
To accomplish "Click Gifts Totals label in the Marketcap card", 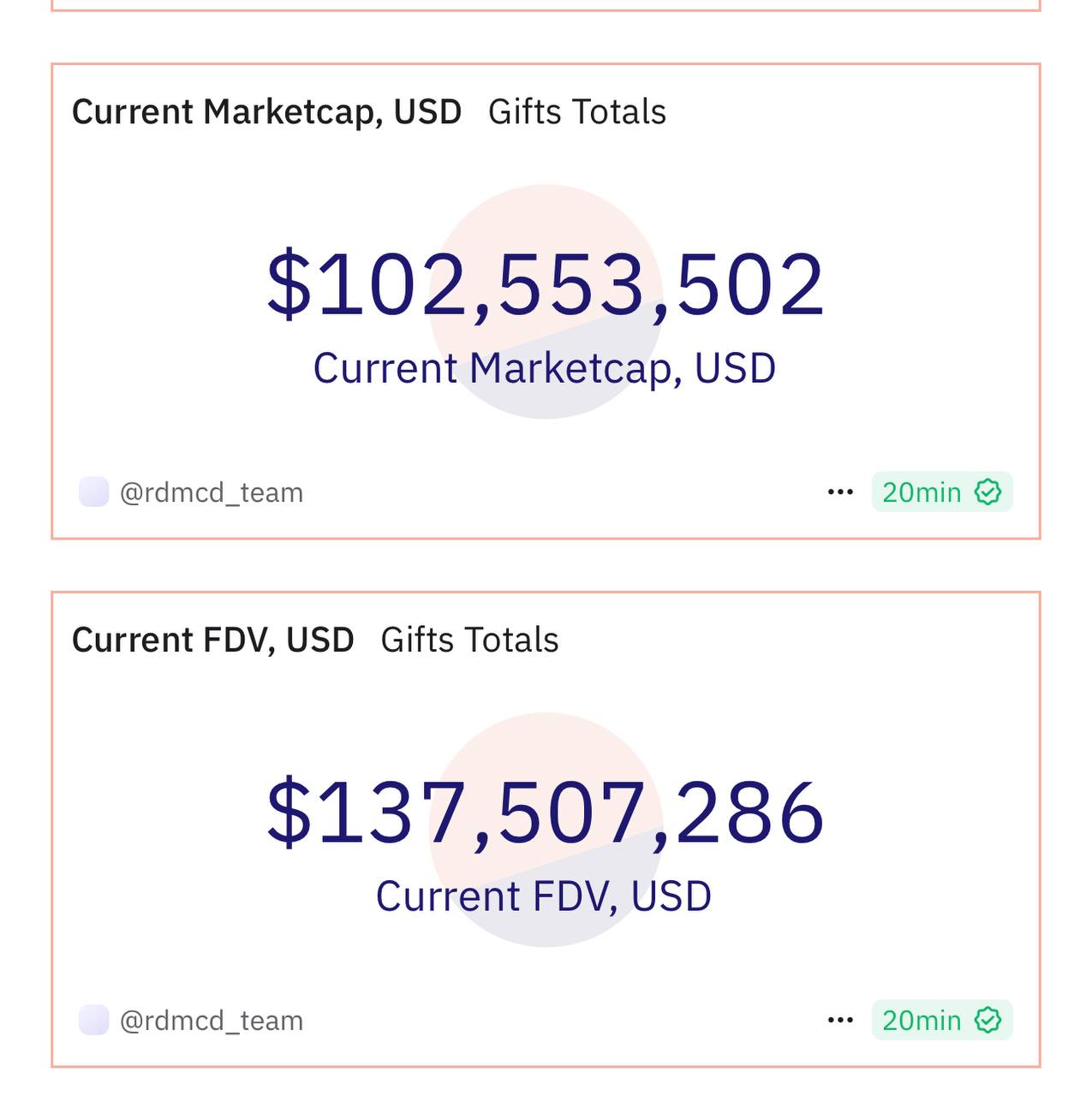I will click(577, 112).
